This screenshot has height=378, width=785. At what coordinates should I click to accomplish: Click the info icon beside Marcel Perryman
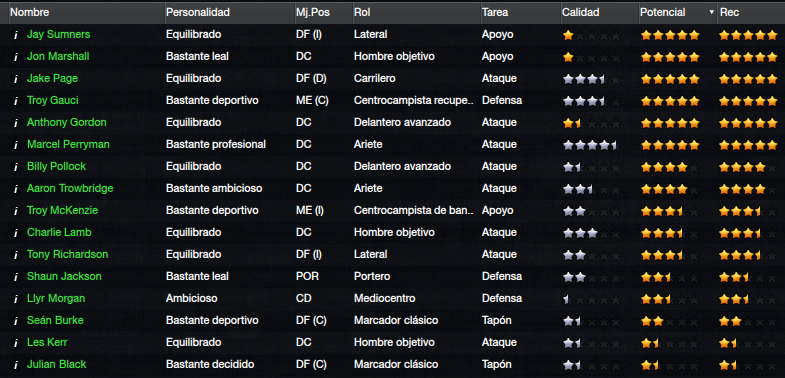(x=16, y=145)
